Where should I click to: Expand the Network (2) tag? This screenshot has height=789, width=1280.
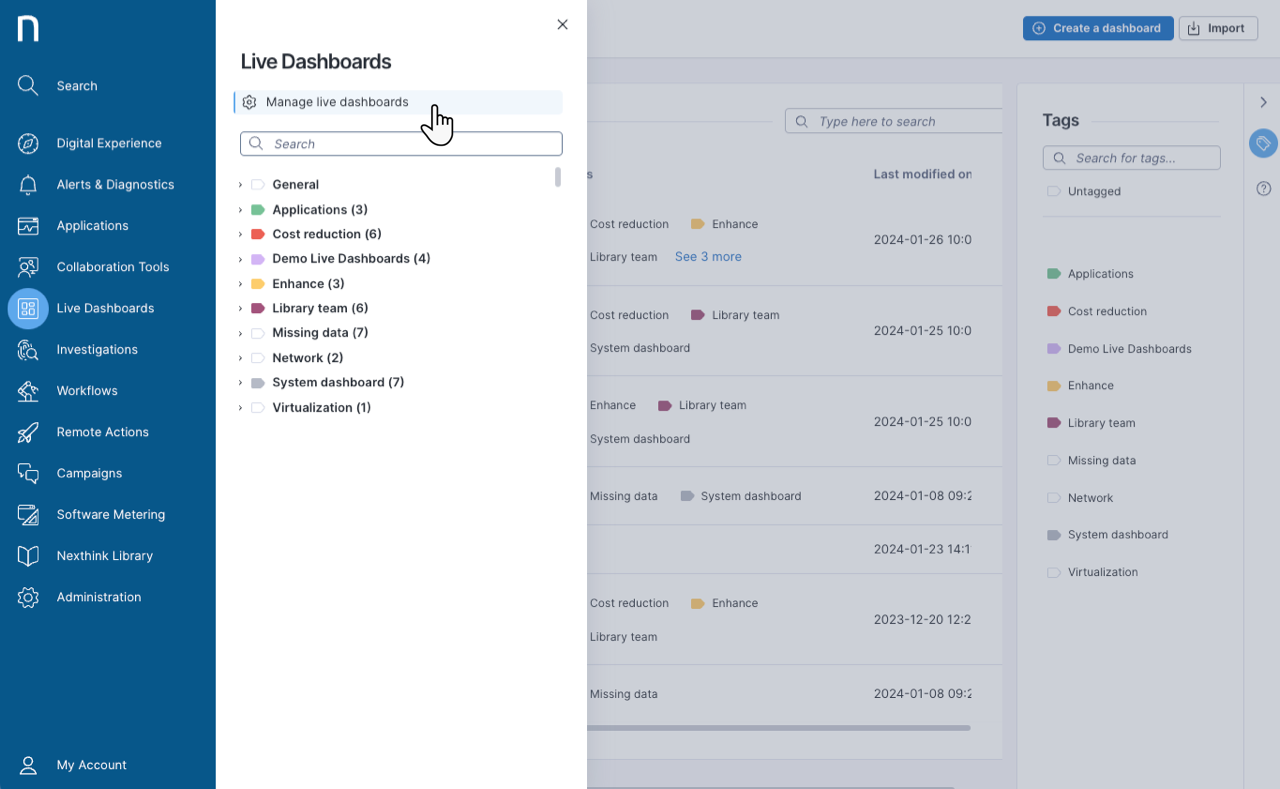point(240,358)
